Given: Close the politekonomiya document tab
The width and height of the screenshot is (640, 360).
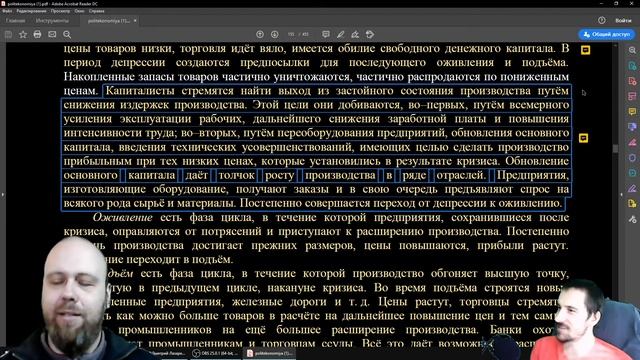Looking at the screenshot, I should [135, 20].
